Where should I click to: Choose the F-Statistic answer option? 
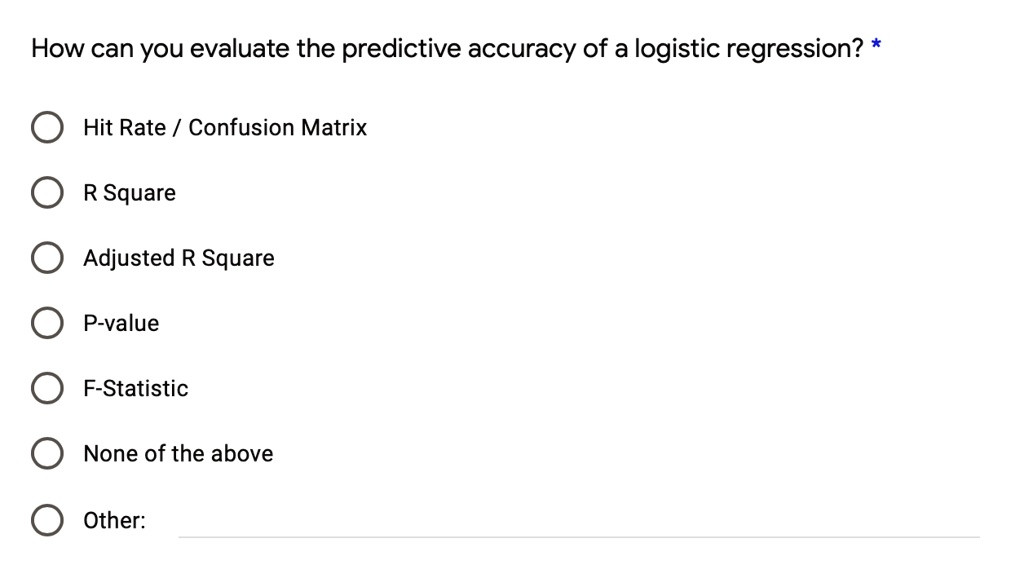coord(47,388)
